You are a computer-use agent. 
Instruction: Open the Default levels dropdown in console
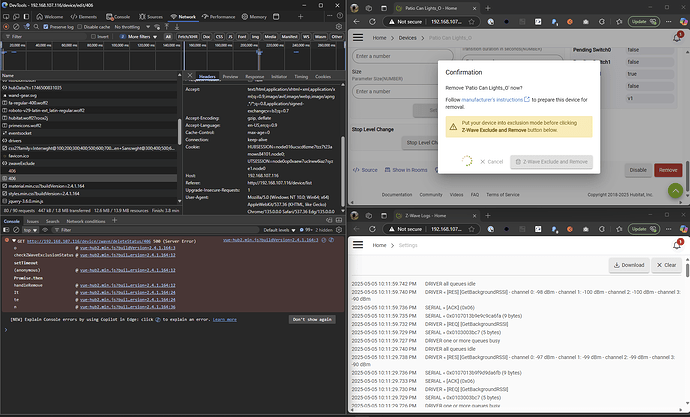(x=279, y=230)
